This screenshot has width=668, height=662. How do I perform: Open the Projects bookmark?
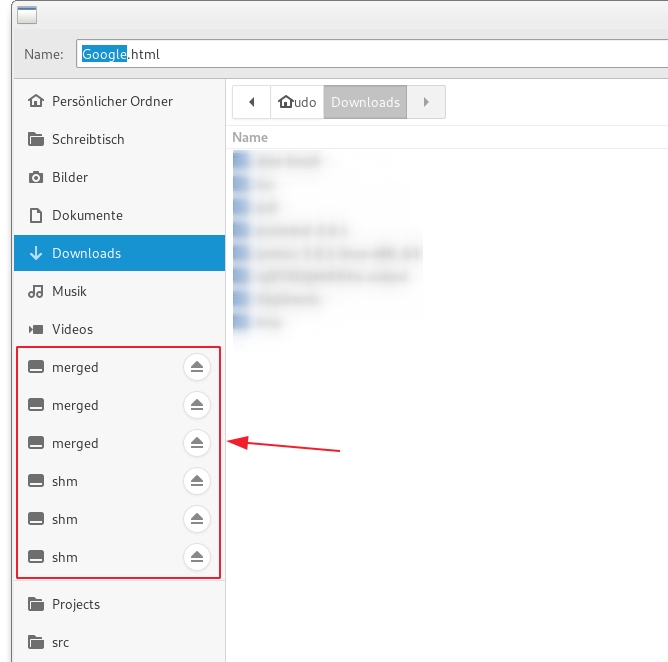[x=76, y=604]
